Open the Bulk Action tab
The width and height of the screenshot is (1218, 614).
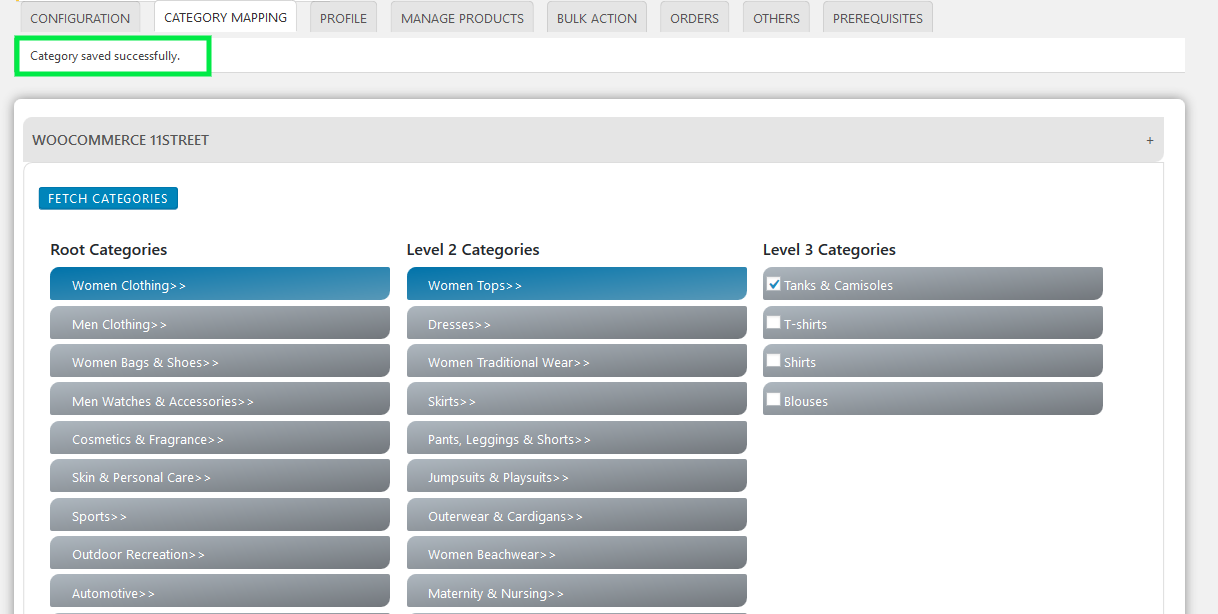coord(597,18)
